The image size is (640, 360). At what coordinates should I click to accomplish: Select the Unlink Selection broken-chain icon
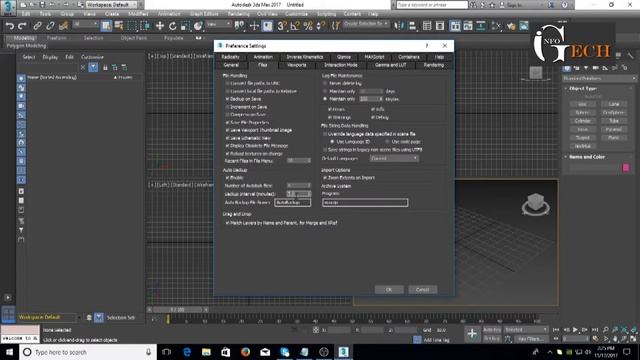(x=50, y=26)
